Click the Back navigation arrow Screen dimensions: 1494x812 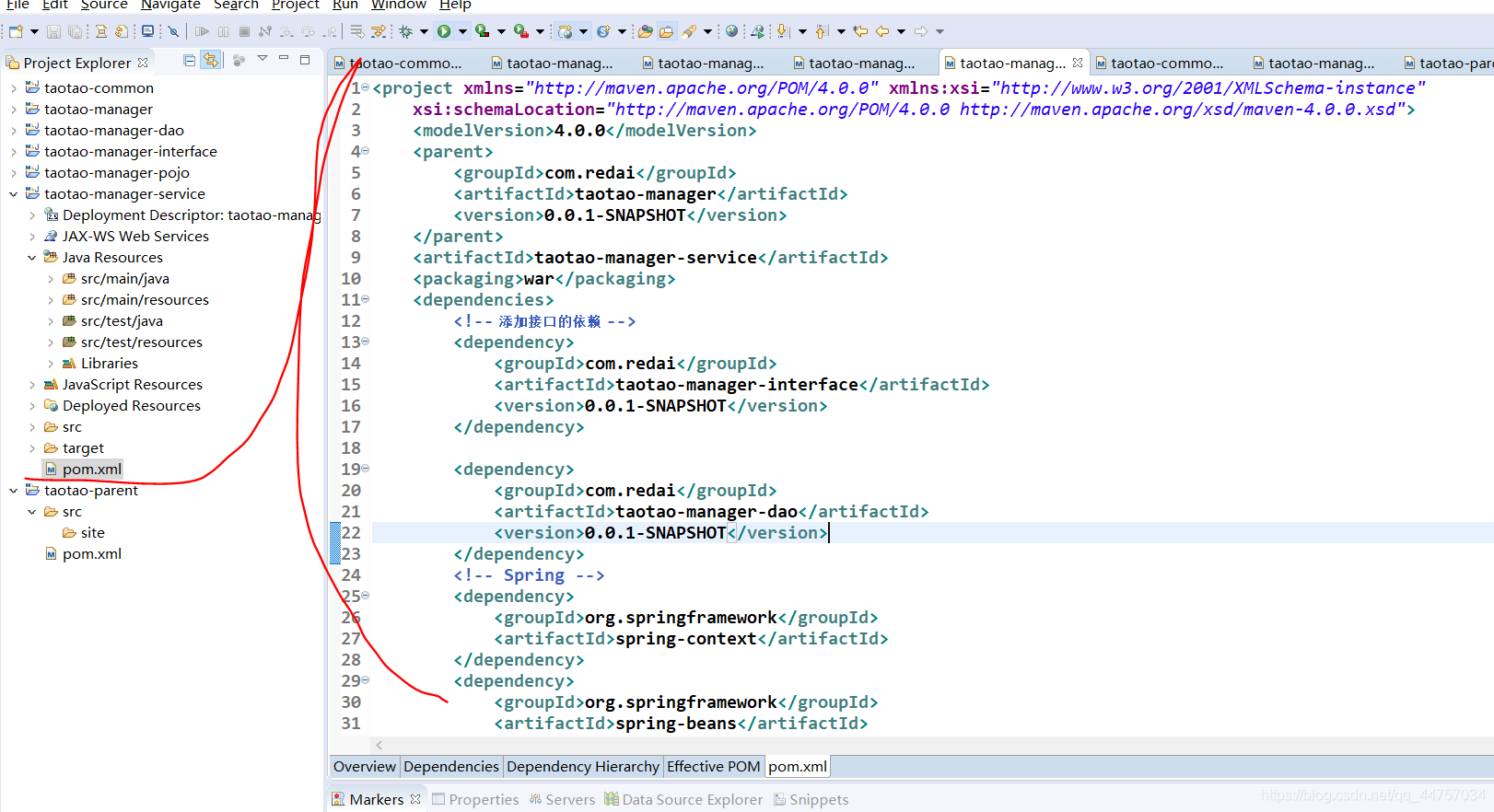tap(882, 31)
